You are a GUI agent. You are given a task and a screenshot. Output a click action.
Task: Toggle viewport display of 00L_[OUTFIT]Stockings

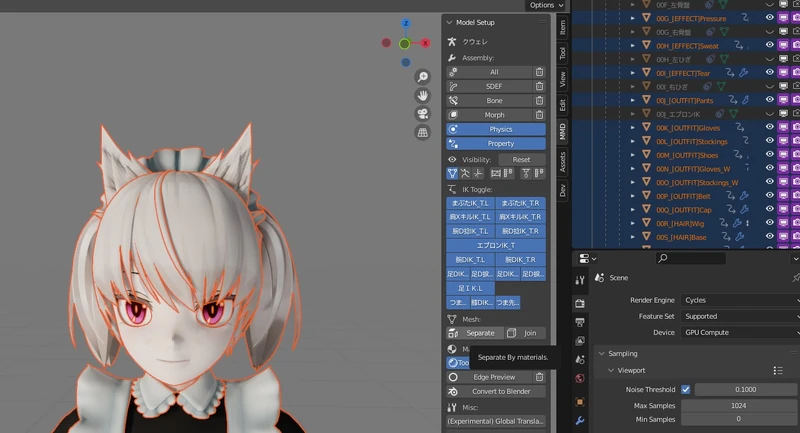(783, 141)
